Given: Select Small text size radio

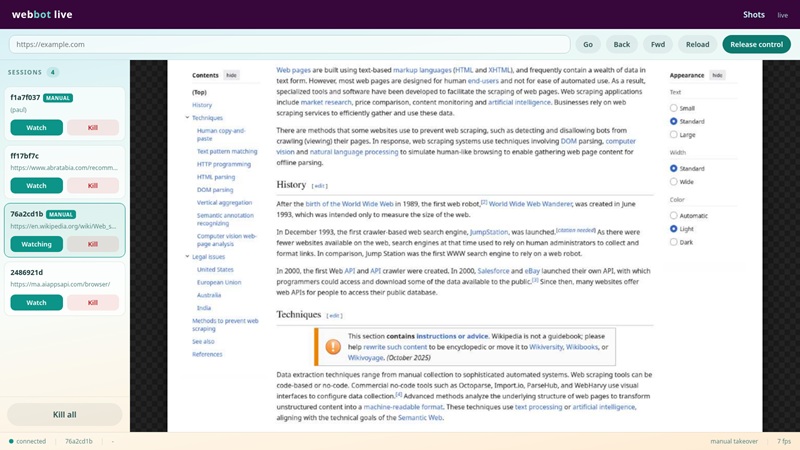Looking at the screenshot, I should [x=673, y=108].
